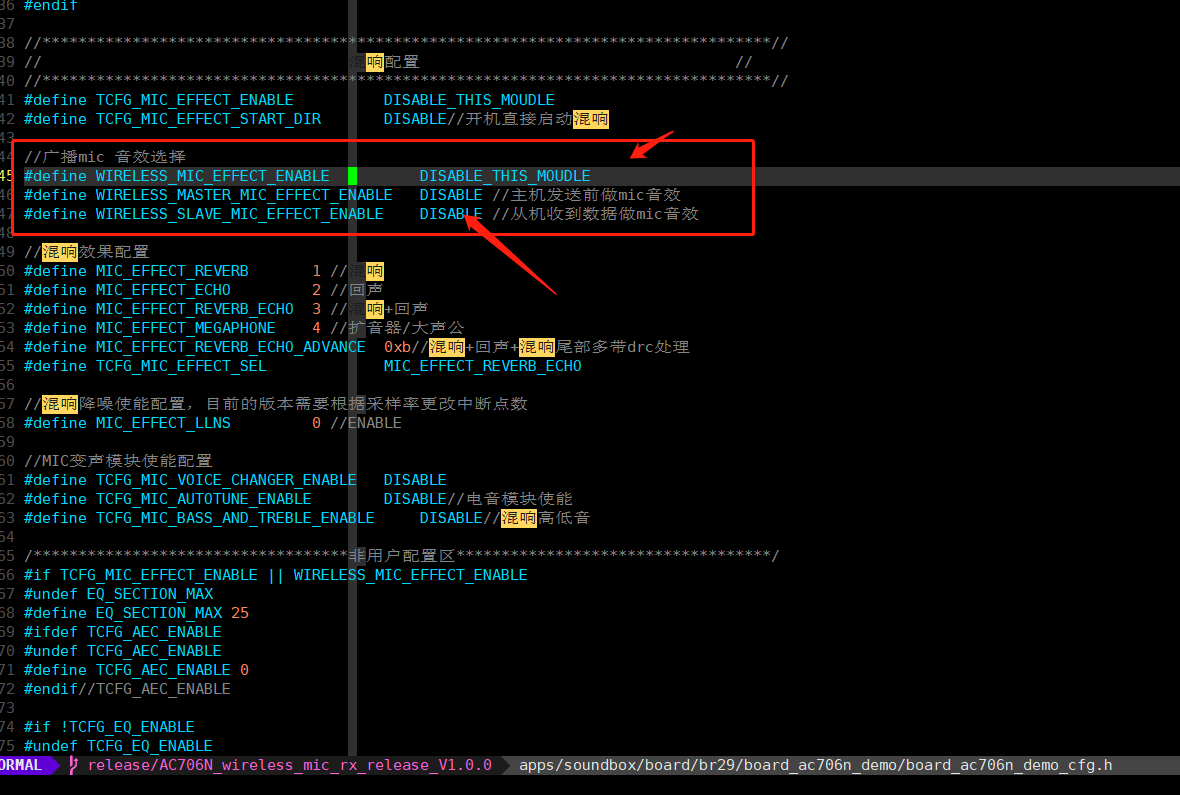Click DISABLE_THIS_MOUDLE value of WIRELESS_MIC_EFFECT_ENABLE
This screenshot has height=795, width=1180.
[x=505, y=175]
